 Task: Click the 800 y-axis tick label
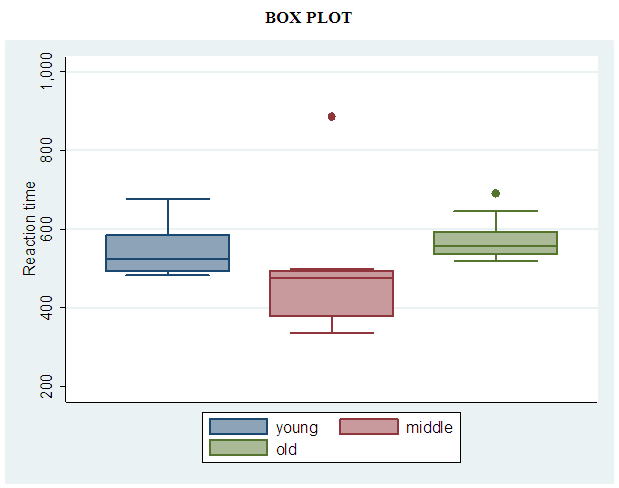[47, 151]
